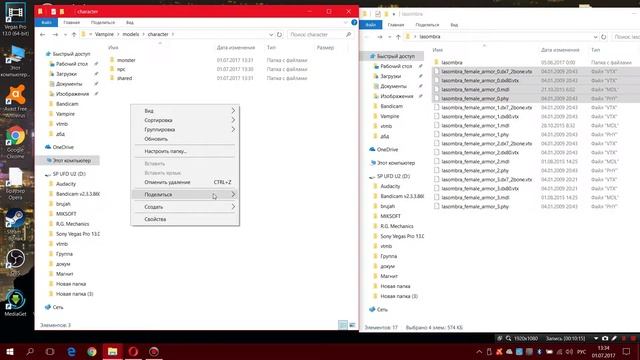Open taskbar search magnifier
Screen dimensions: 640x360
click(x=30, y=351)
